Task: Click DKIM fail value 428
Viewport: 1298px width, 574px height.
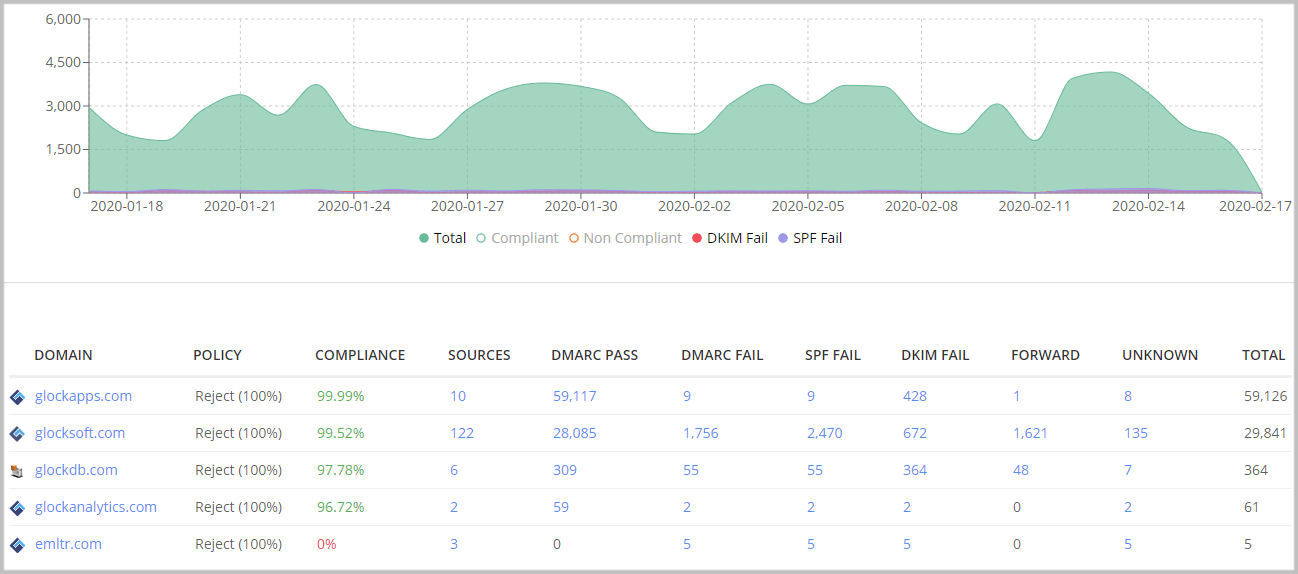Action: pyautogui.click(x=915, y=396)
